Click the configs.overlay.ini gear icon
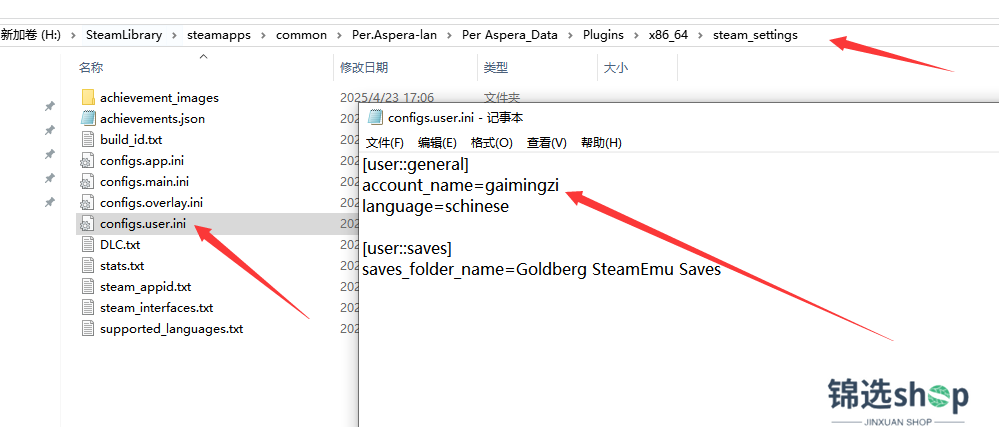The width and height of the screenshot is (999, 427). (x=88, y=203)
